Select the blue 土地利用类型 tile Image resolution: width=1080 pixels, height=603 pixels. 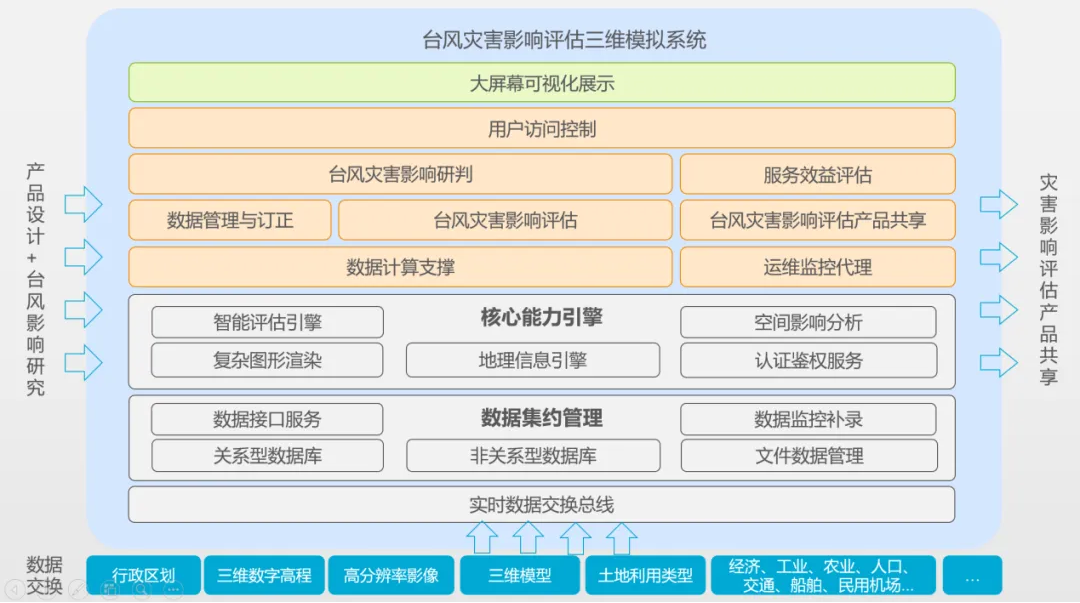[x=645, y=575]
